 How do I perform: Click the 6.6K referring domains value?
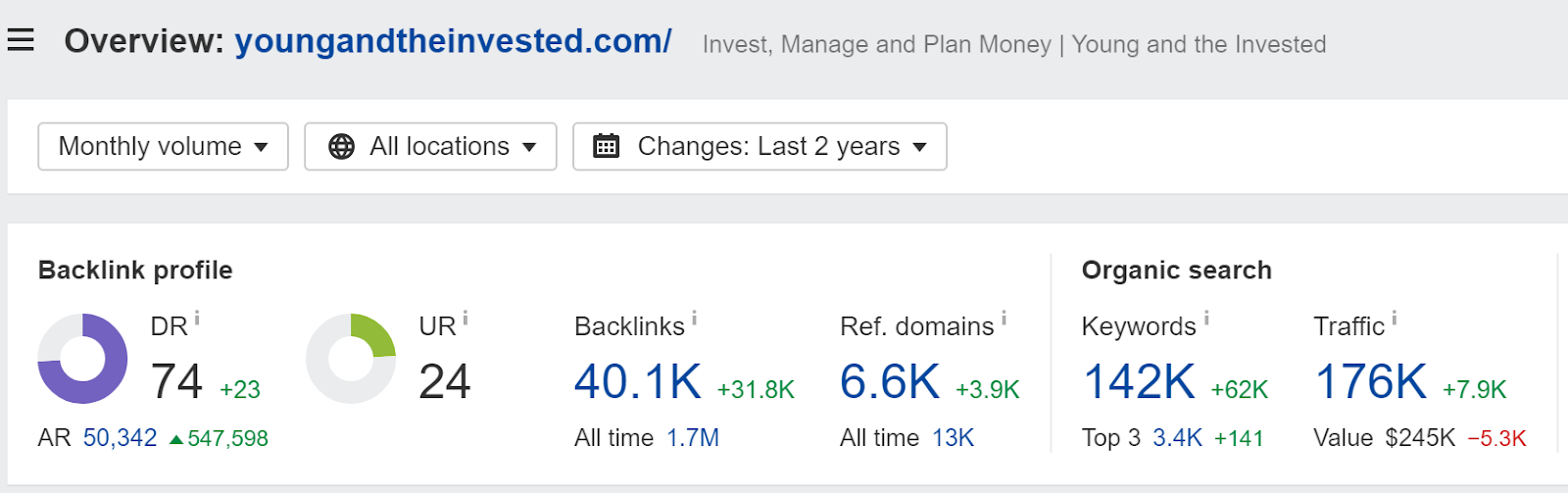[x=890, y=381]
